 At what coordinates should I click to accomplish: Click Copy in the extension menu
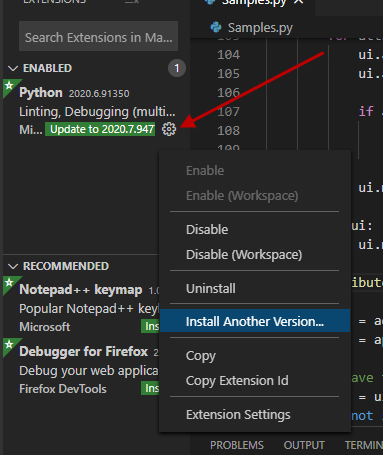point(255,356)
